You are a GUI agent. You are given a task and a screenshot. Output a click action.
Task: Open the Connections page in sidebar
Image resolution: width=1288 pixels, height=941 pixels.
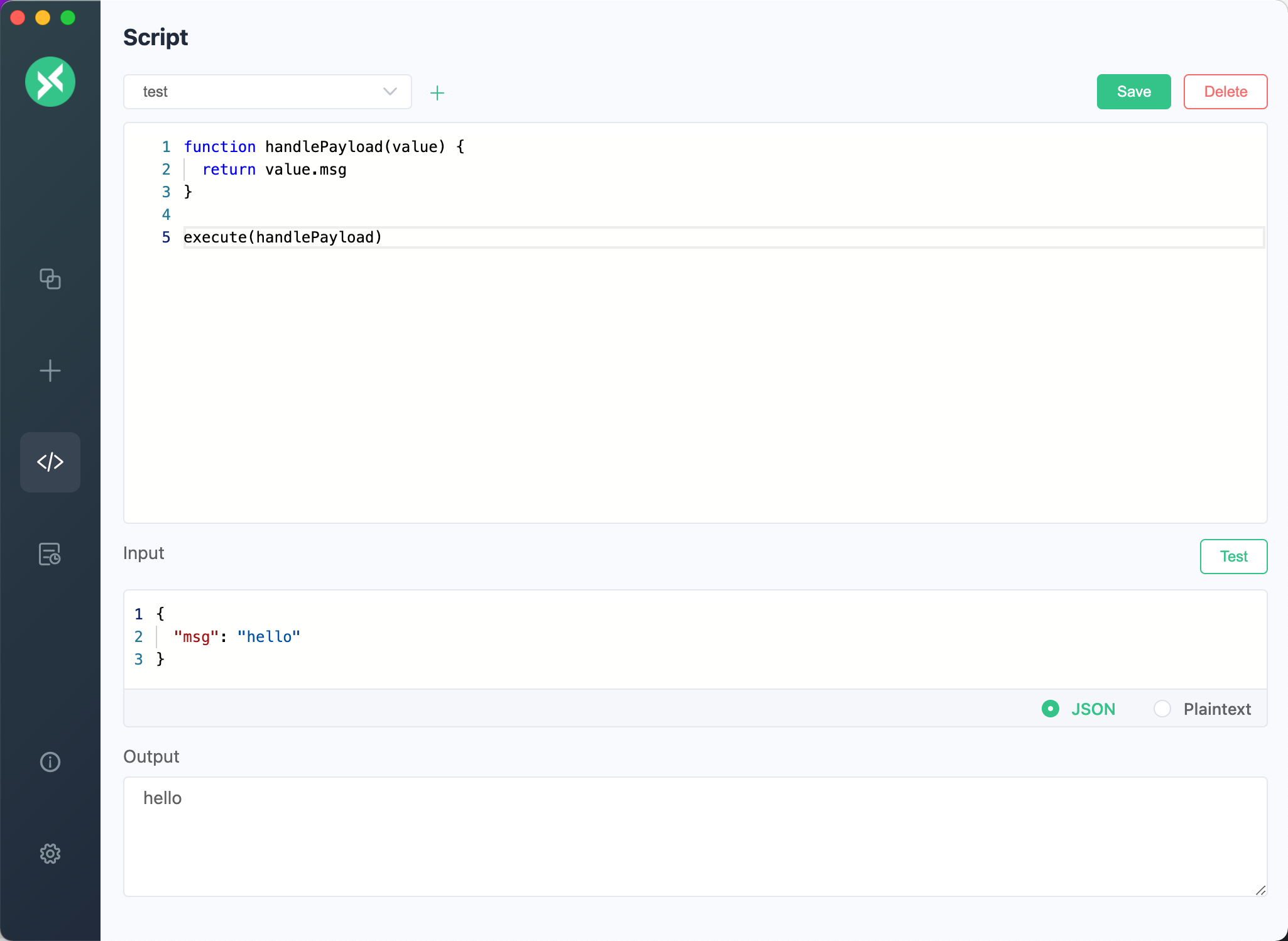[x=50, y=278]
